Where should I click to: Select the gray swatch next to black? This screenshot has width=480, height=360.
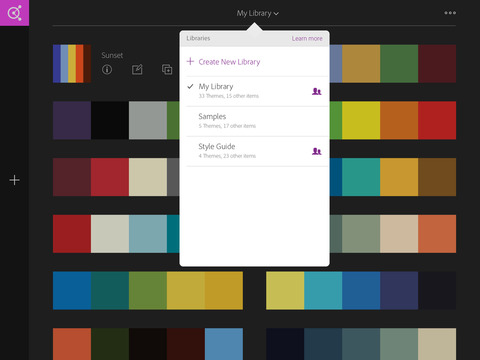point(148,120)
